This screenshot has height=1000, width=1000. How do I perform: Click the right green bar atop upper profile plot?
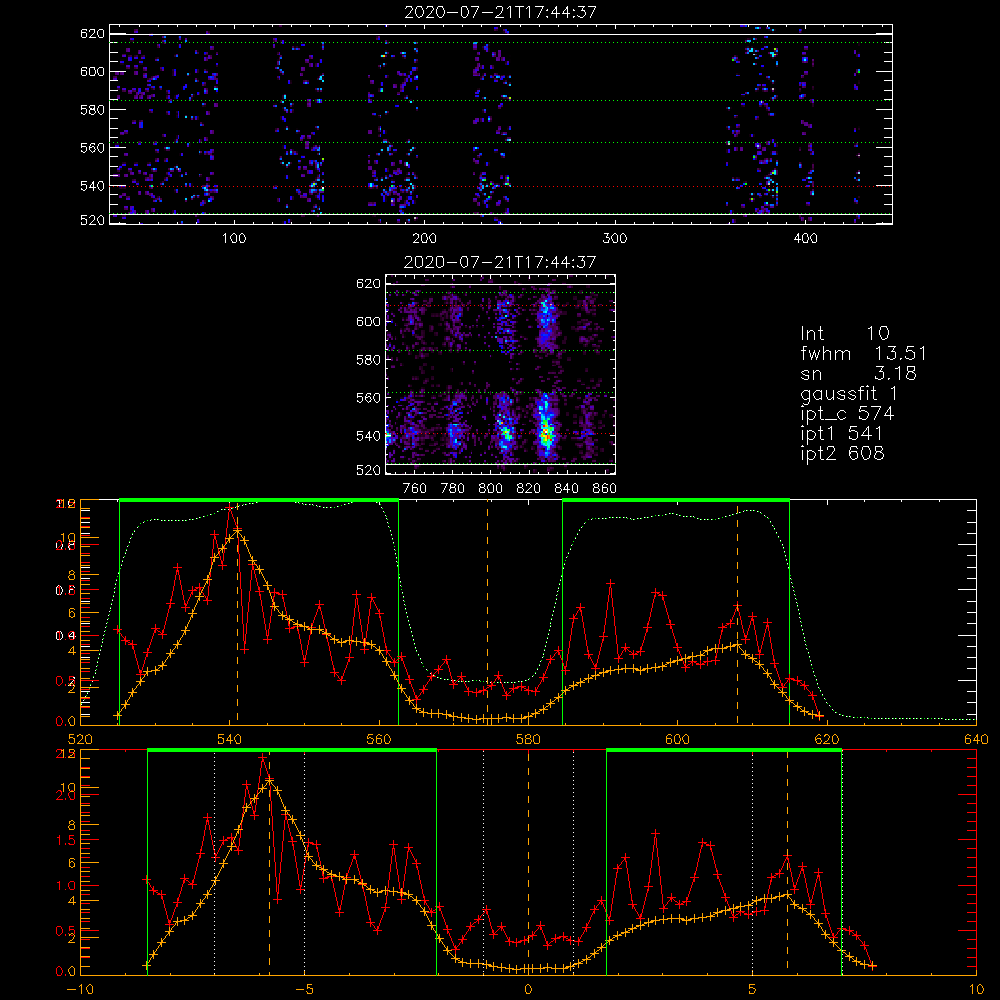point(676,500)
